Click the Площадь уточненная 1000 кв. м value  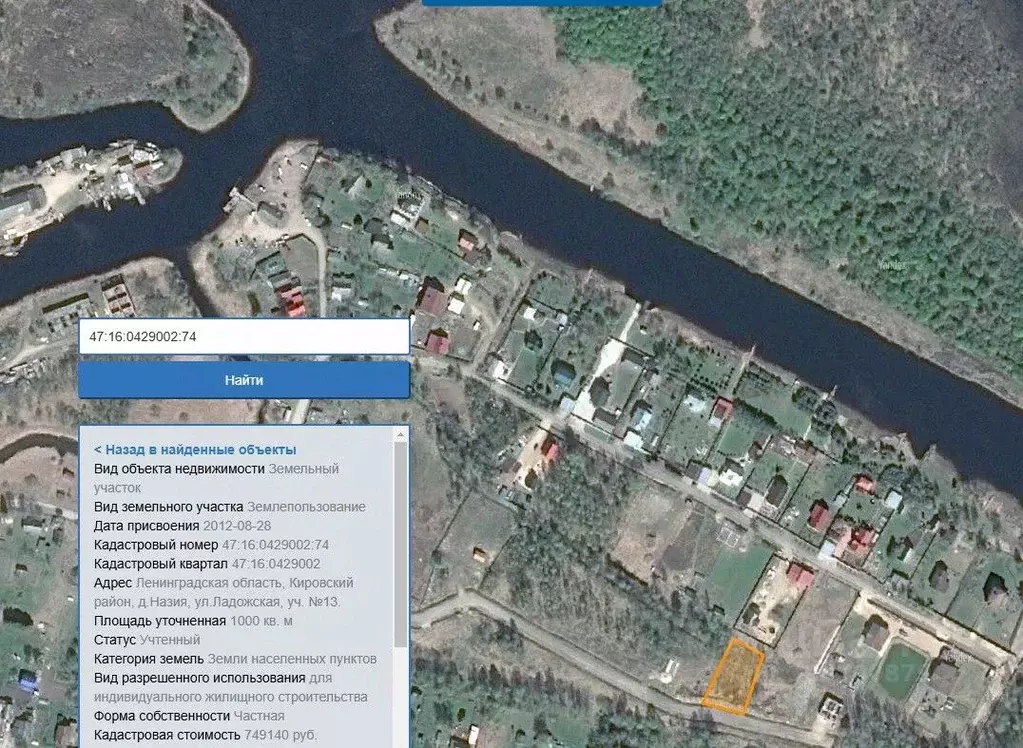pos(261,621)
